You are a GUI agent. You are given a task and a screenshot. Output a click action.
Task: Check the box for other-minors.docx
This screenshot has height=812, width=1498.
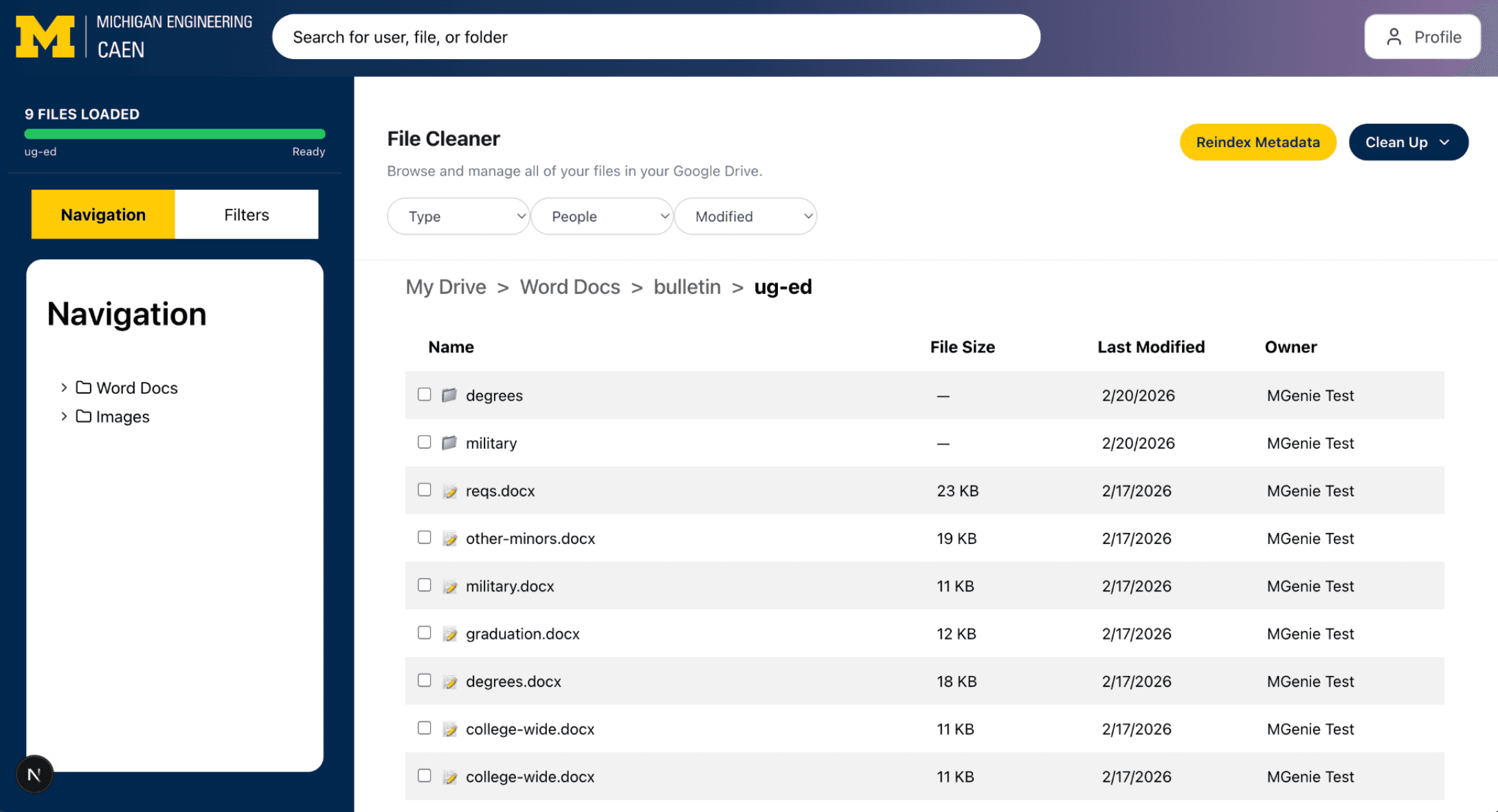(425, 537)
